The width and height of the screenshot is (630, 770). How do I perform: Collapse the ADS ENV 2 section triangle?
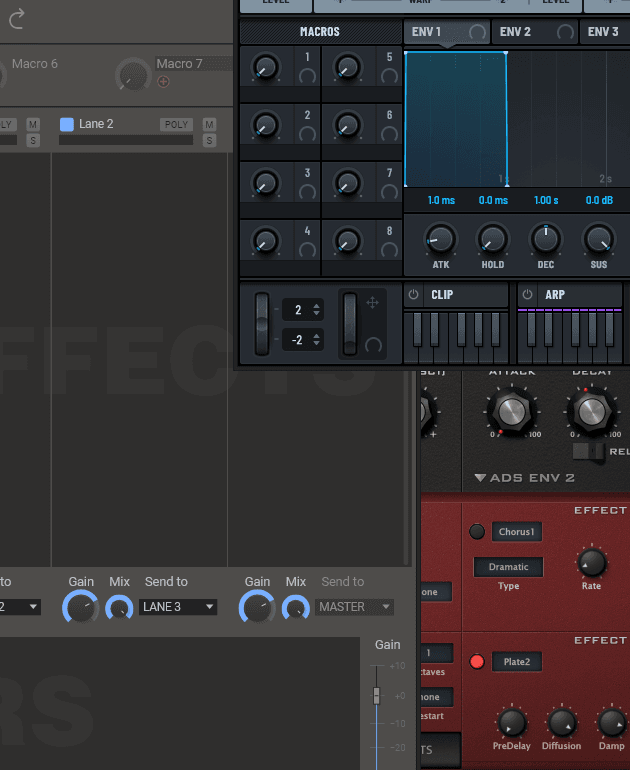click(480, 477)
